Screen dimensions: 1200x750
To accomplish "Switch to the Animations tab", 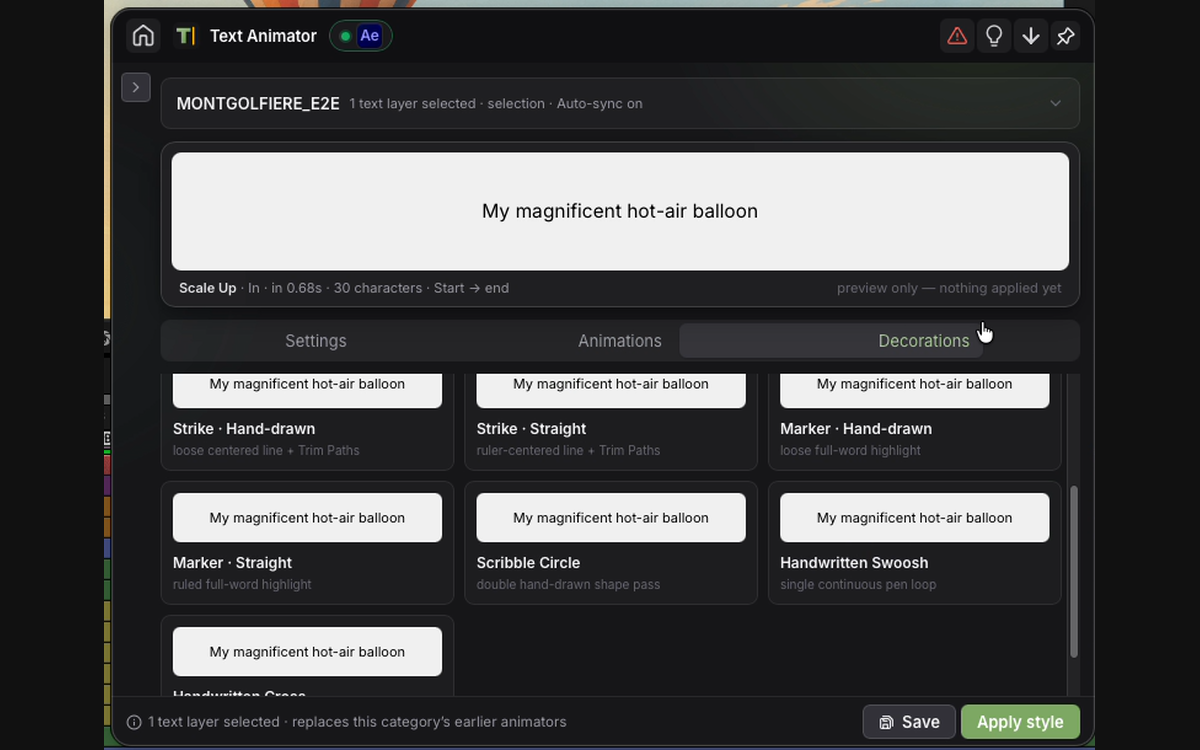I will [620, 341].
